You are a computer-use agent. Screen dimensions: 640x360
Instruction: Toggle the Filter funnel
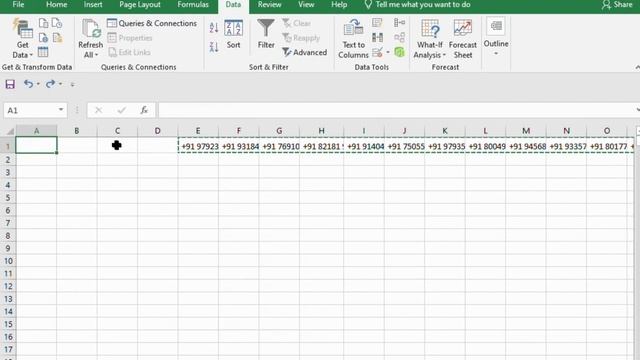(x=266, y=34)
